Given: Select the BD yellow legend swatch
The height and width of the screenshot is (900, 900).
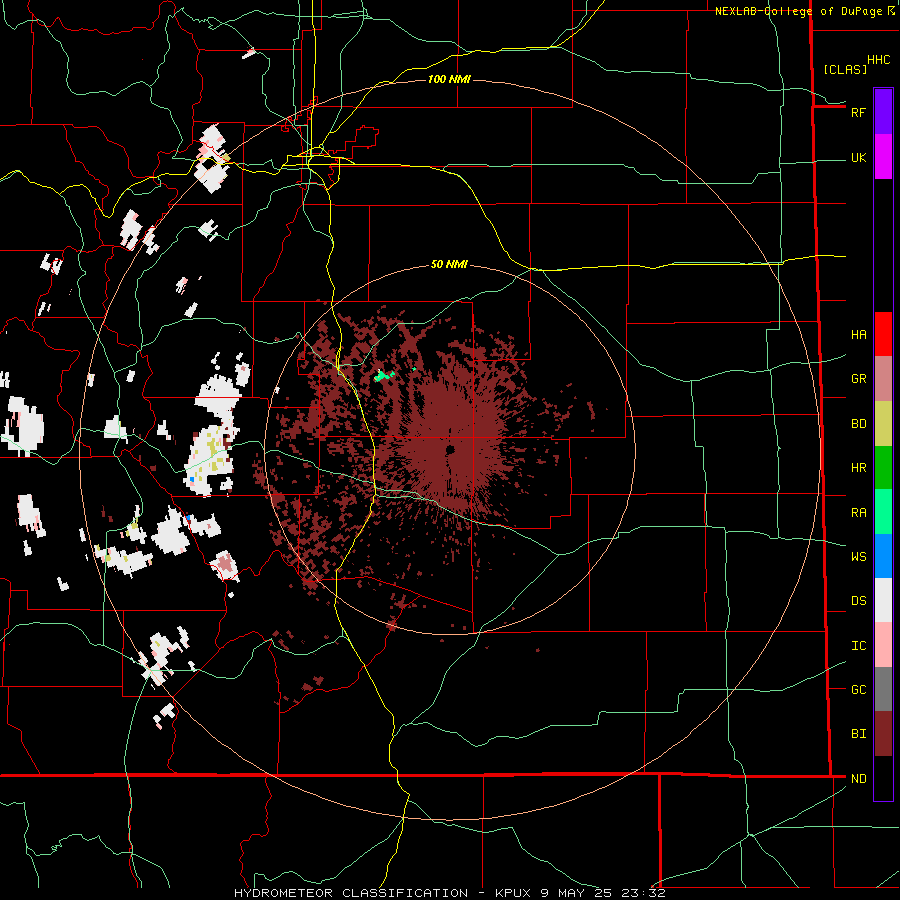Looking at the screenshot, I should tap(883, 424).
